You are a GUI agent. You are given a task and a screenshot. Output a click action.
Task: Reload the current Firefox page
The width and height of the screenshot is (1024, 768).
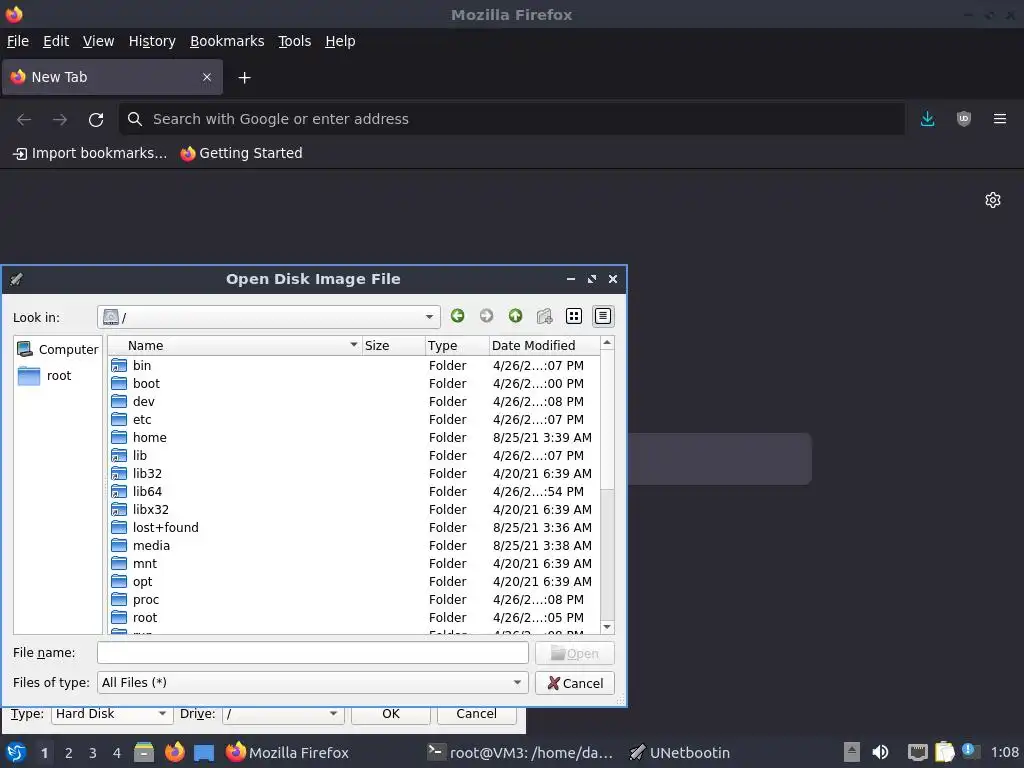pyautogui.click(x=96, y=120)
